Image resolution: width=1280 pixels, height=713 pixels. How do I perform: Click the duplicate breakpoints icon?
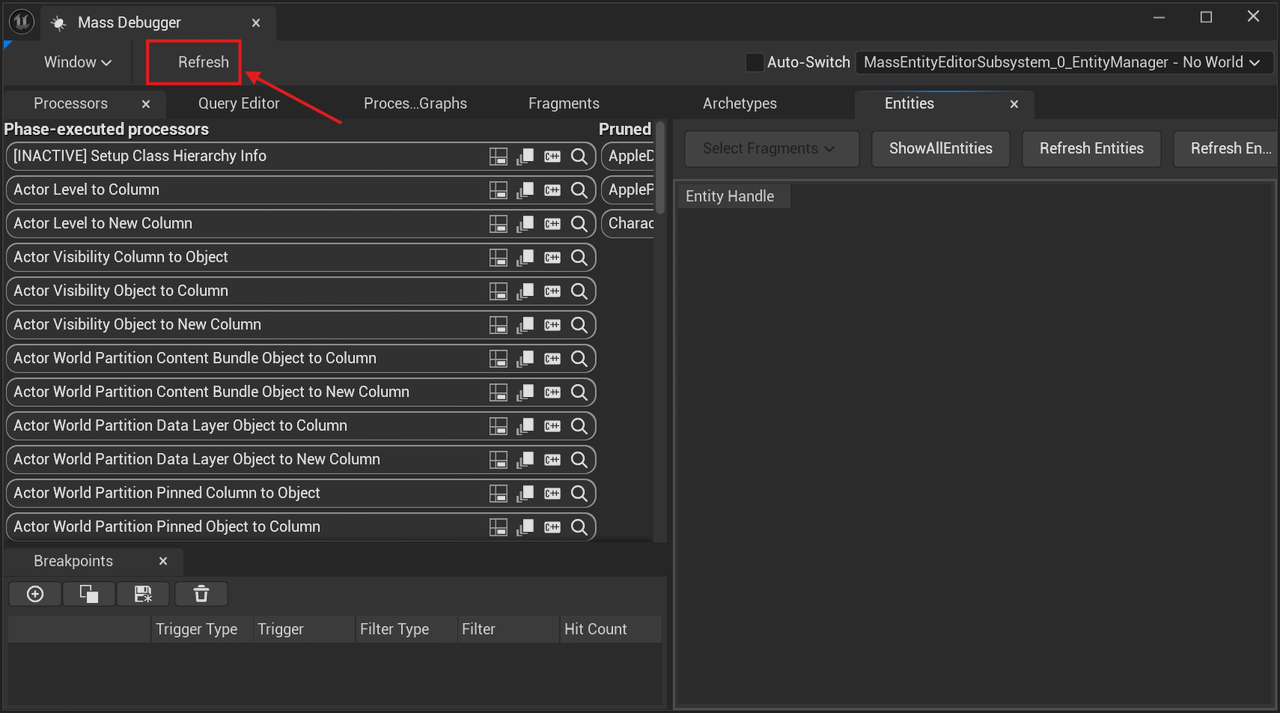(89, 594)
